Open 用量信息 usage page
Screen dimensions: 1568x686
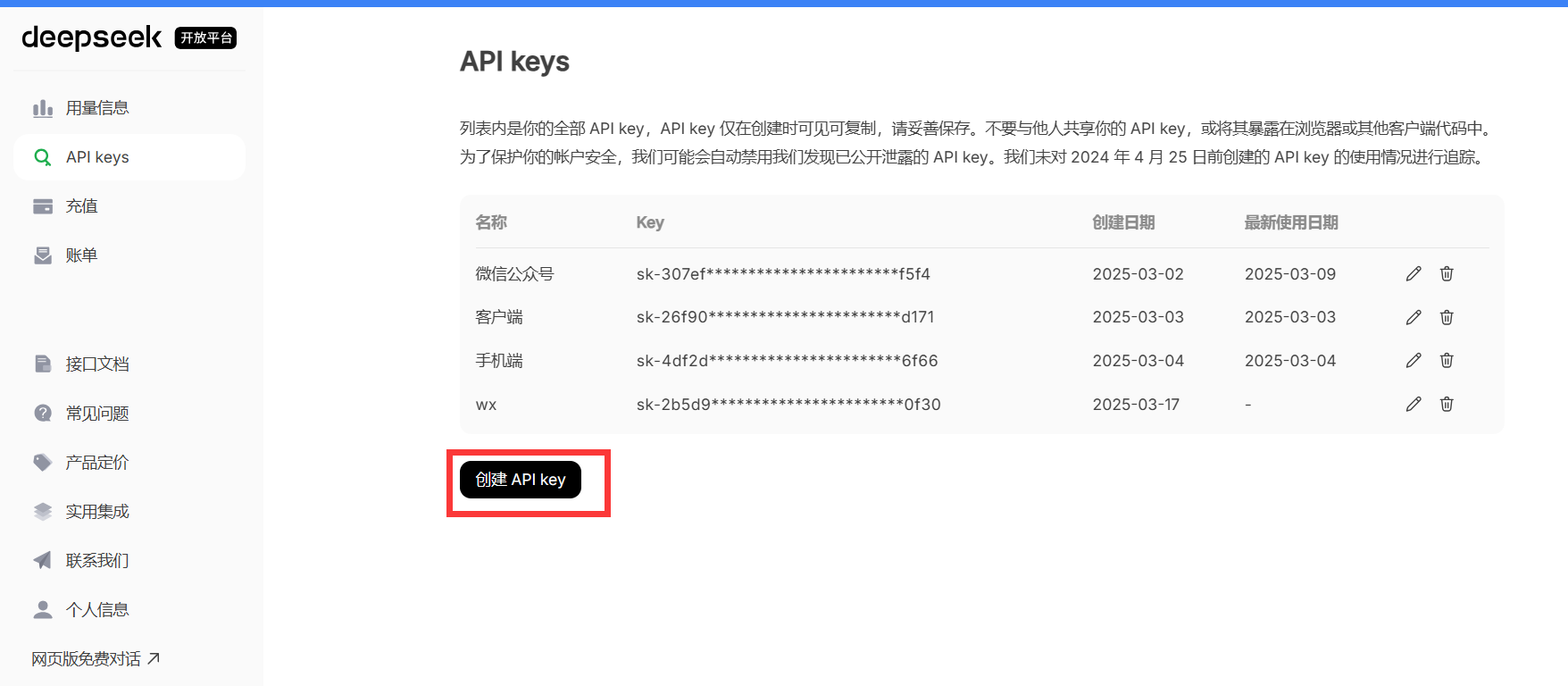click(129, 108)
